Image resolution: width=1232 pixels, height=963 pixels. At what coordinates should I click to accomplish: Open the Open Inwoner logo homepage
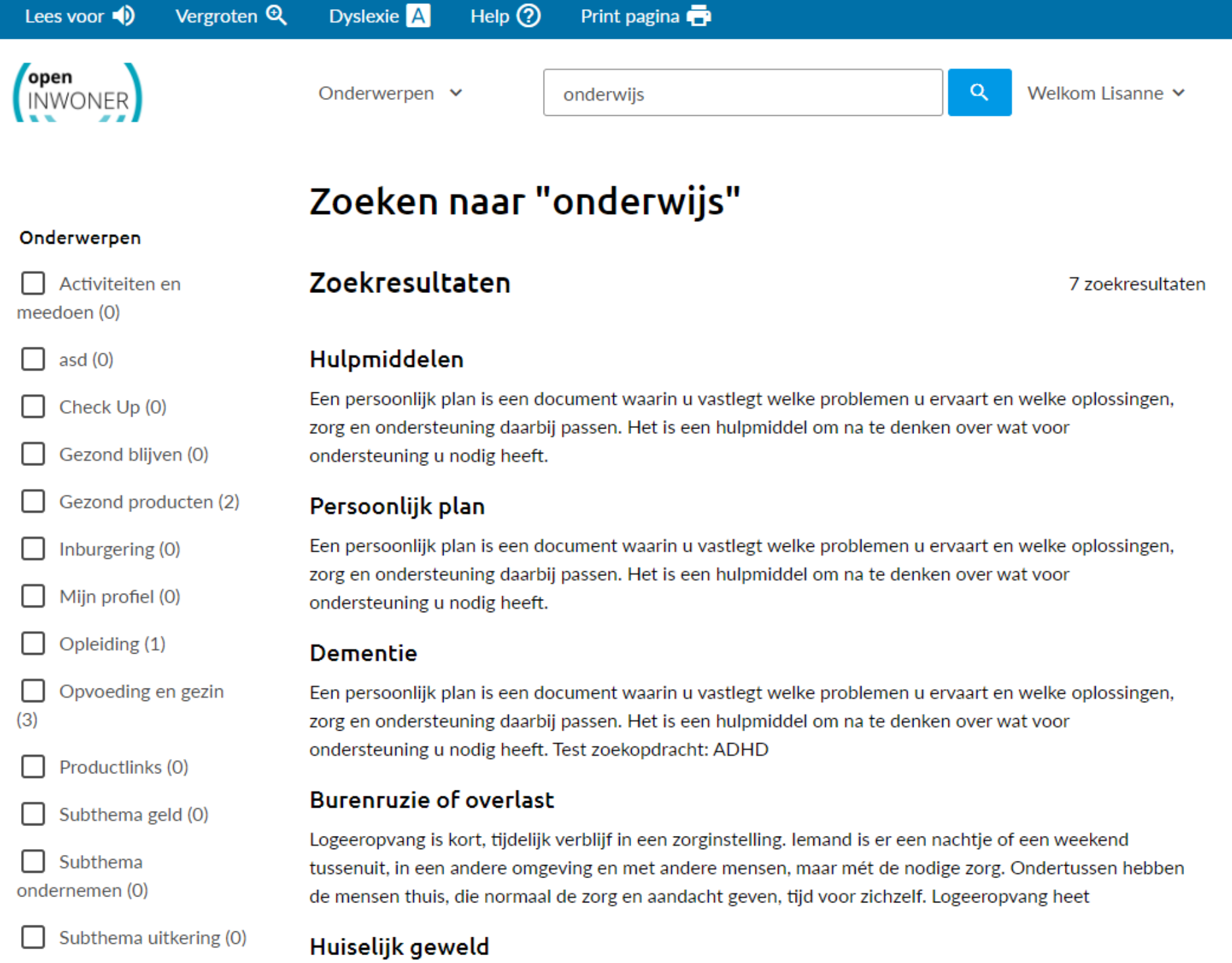coord(78,93)
